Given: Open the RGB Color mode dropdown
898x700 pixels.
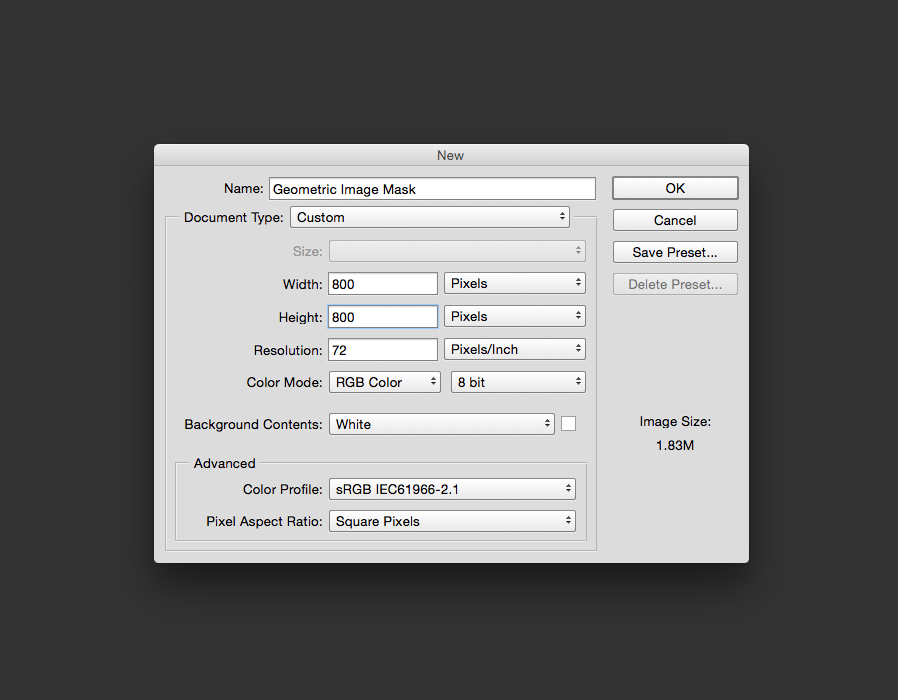Looking at the screenshot, I should [x=385, y=382].
